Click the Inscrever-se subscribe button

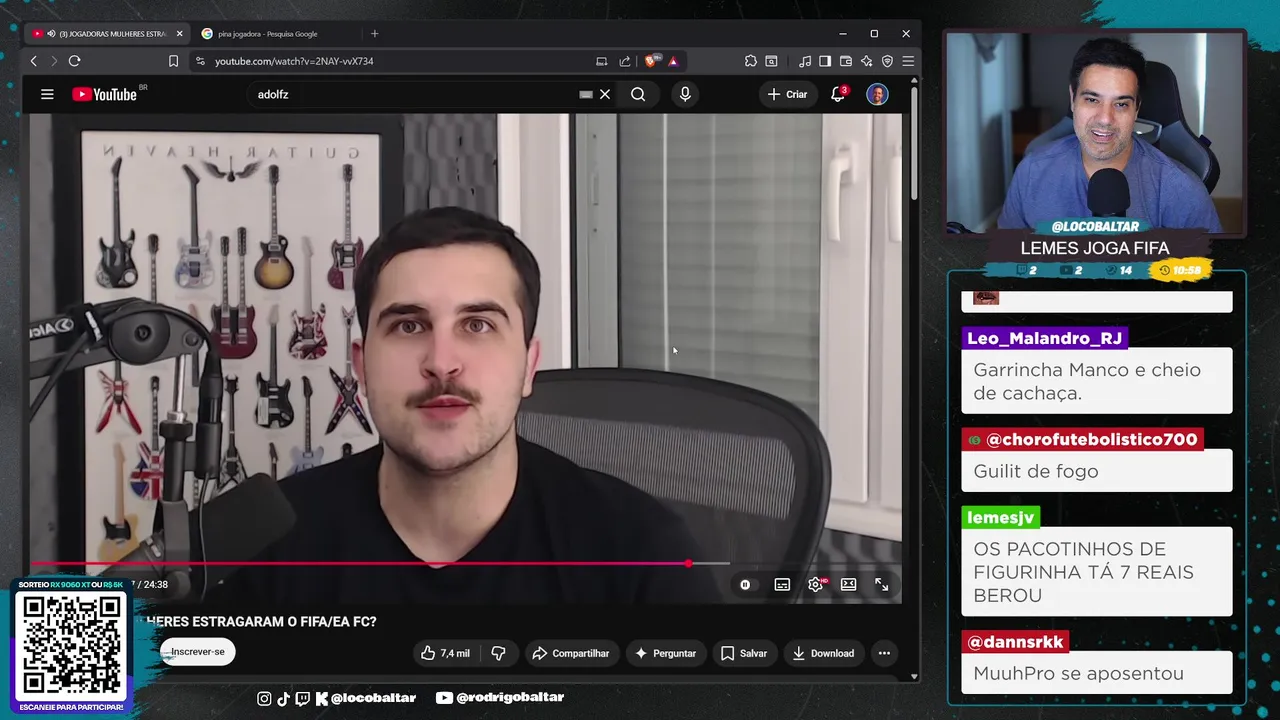coord(198,652)
